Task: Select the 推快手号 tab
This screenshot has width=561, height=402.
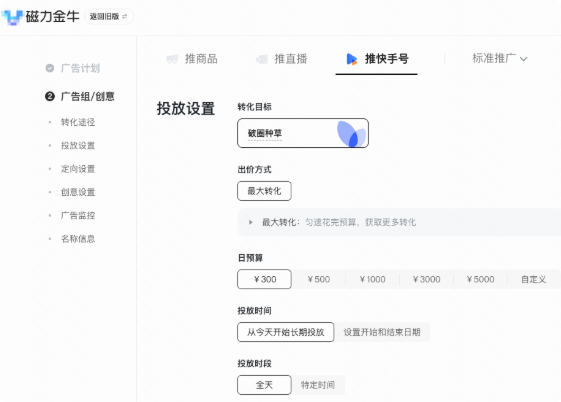Action: click(x=377, y=59)
